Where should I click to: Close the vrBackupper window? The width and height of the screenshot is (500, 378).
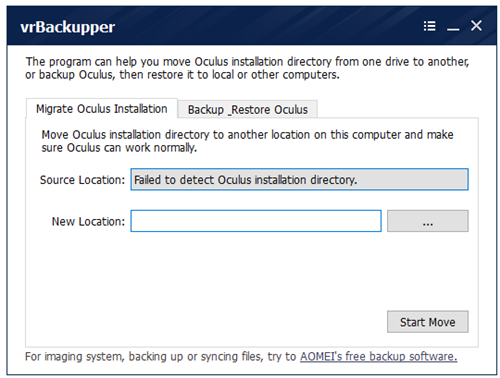point(476,25)
